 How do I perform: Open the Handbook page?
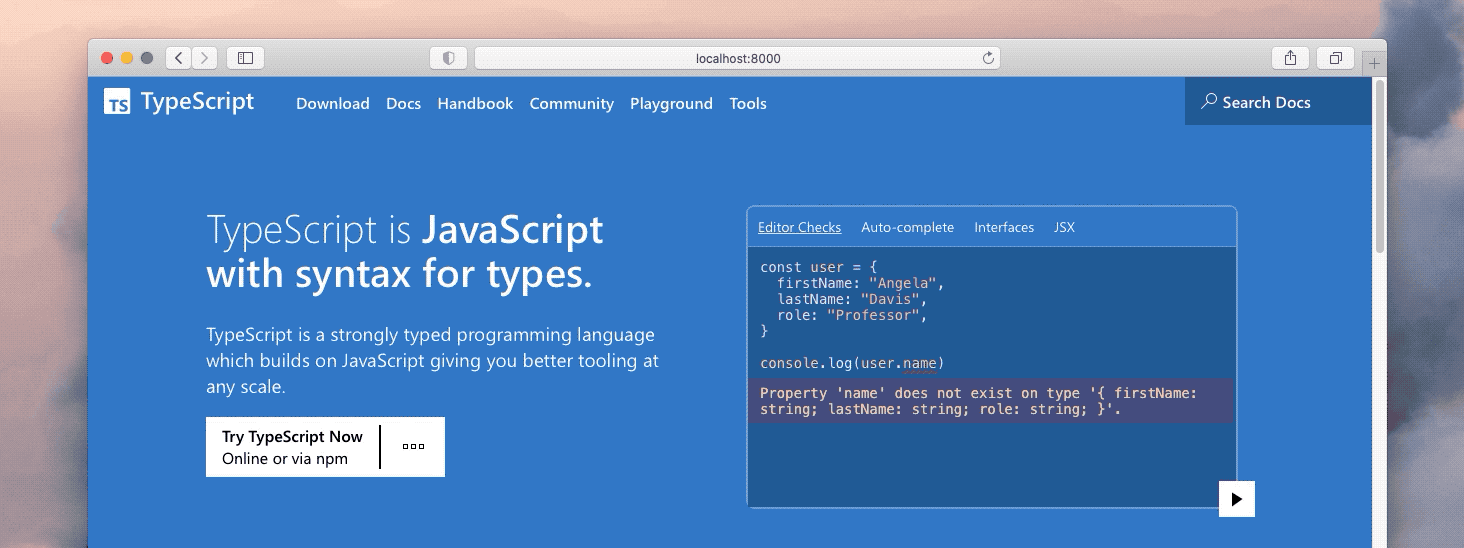click(475, 103)
